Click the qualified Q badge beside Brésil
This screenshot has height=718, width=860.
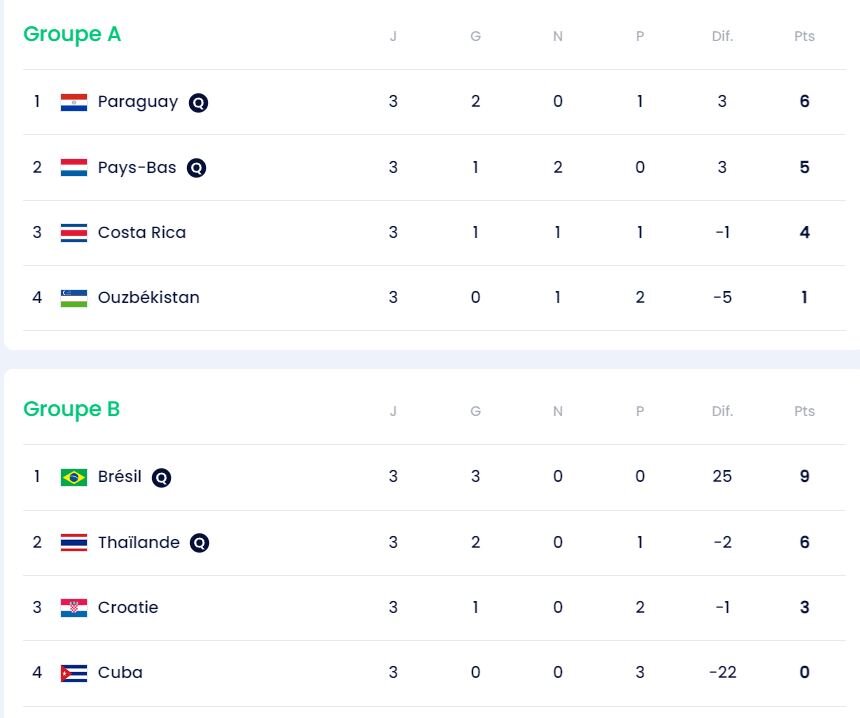pyautogui.click(x=161, y=477)
